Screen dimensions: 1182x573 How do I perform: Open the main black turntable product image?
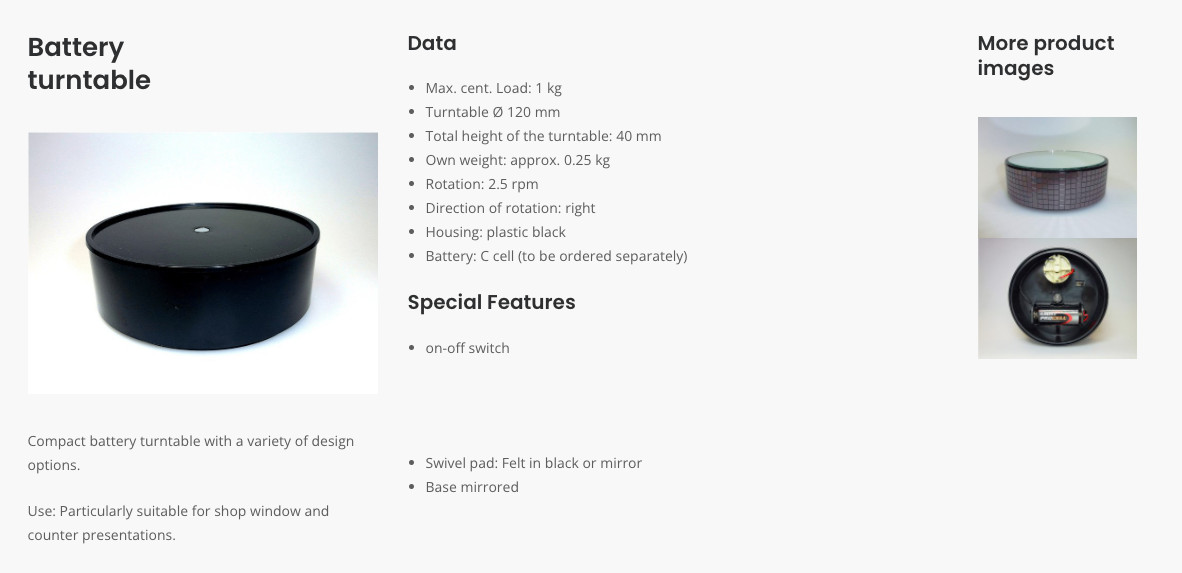click(x=203, y=263)
